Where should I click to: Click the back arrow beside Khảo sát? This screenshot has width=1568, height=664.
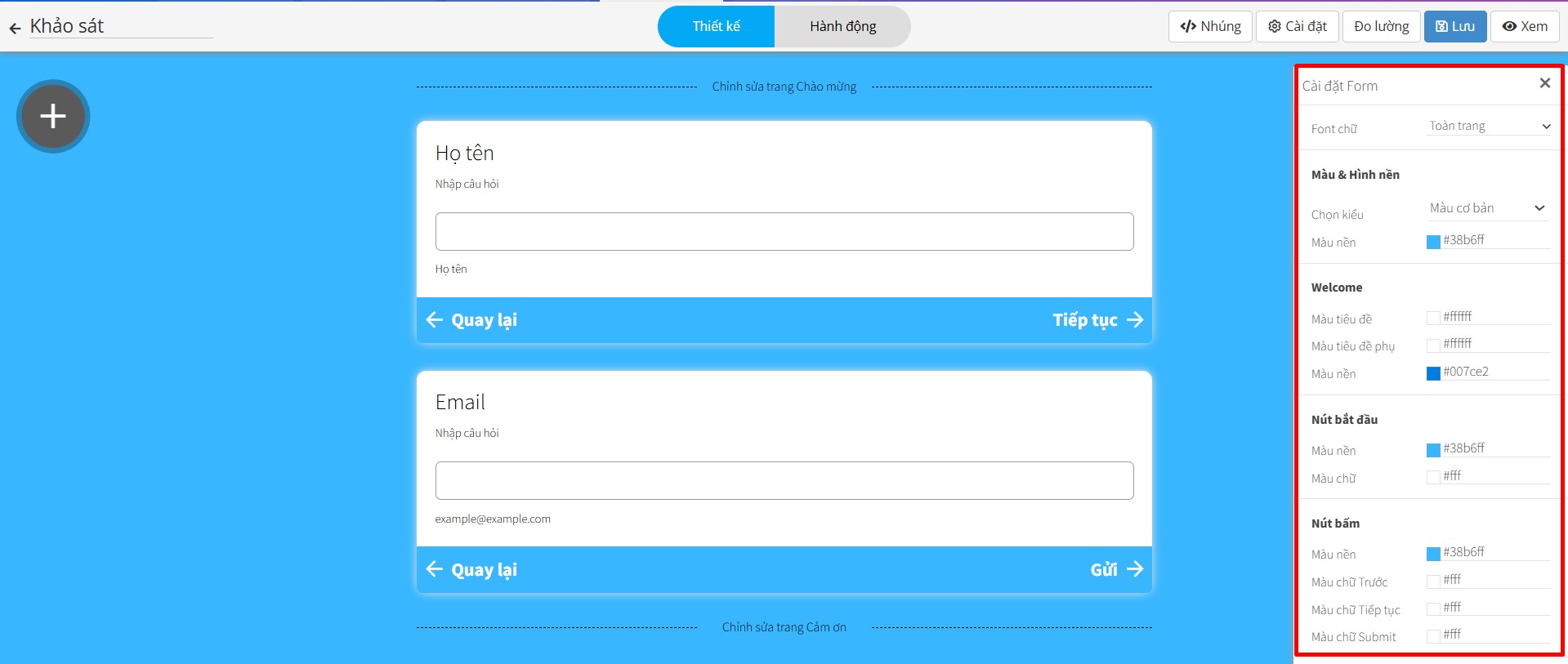15,28
